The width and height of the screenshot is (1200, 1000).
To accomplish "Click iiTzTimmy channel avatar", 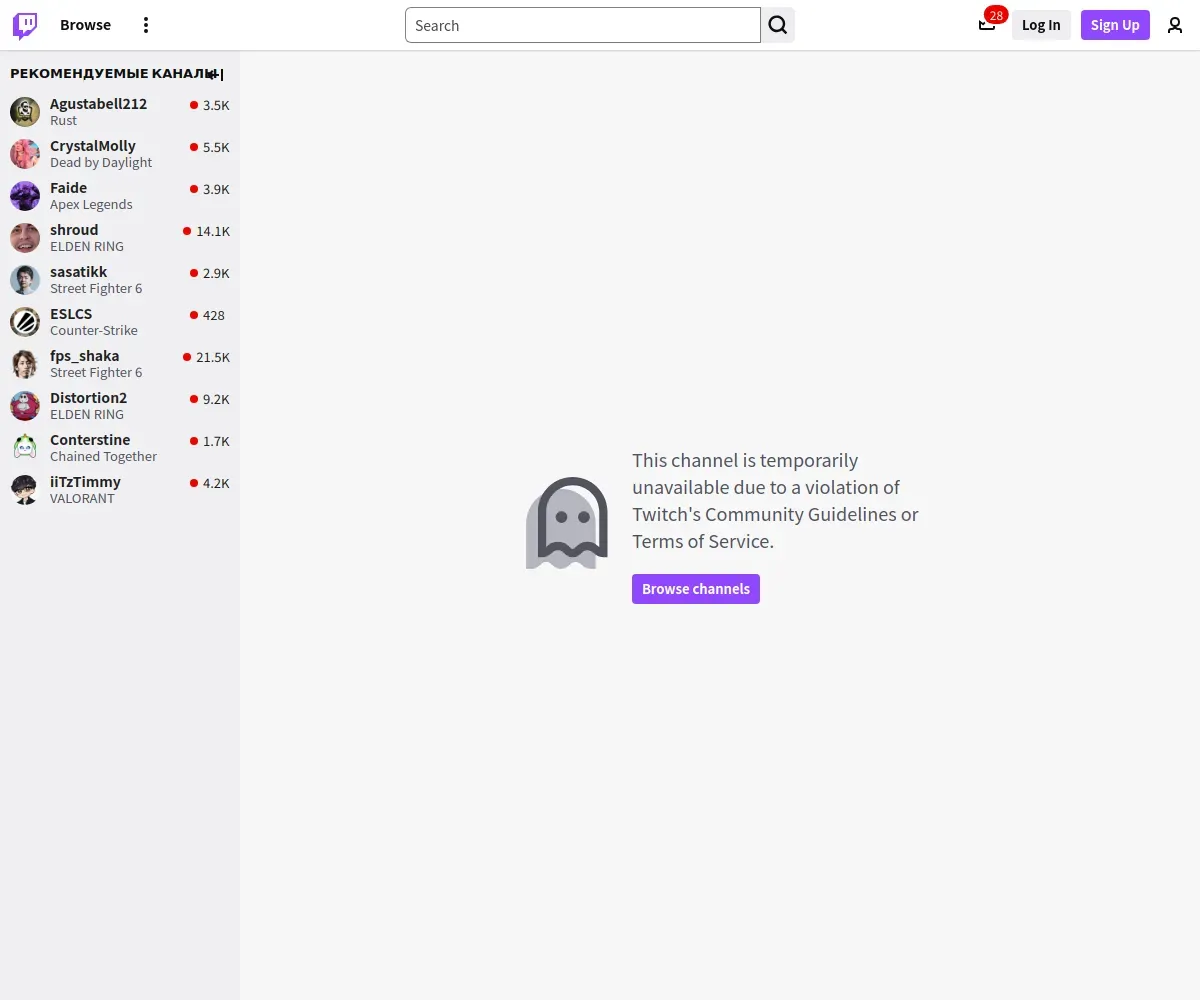I will [x=25, y=490].
